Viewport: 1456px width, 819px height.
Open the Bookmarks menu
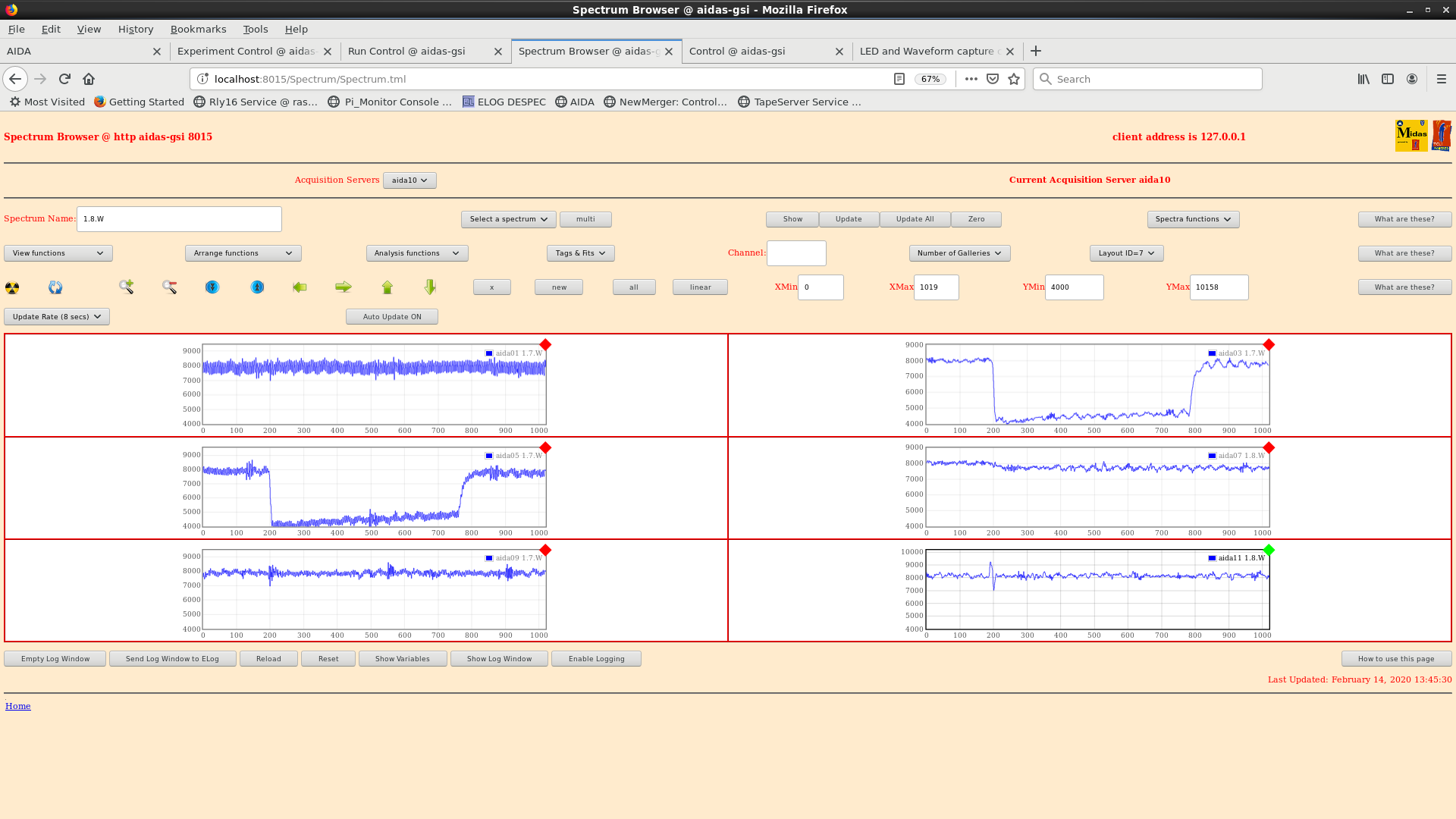[198, 29]
